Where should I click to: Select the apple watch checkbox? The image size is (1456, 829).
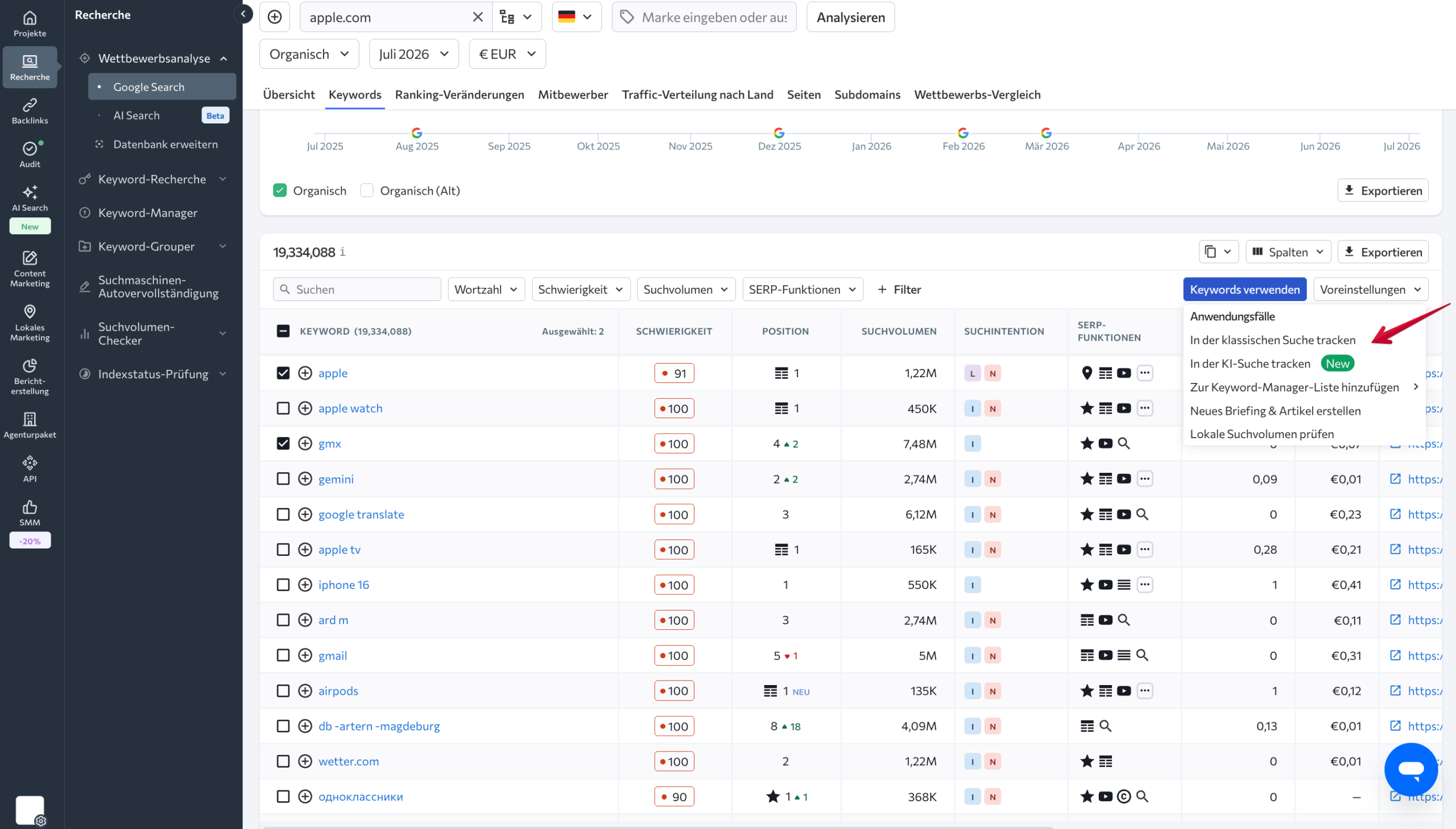pyautogui.click(x=283, y=408)
